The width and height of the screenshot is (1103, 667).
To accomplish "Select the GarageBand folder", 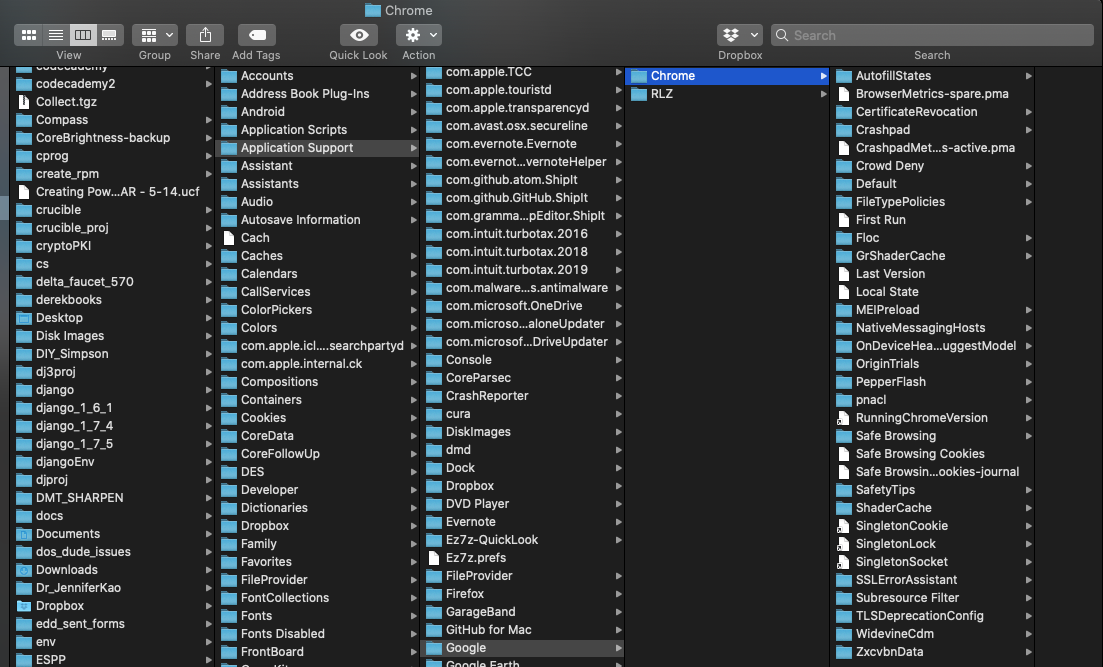I will pos(522,612).
